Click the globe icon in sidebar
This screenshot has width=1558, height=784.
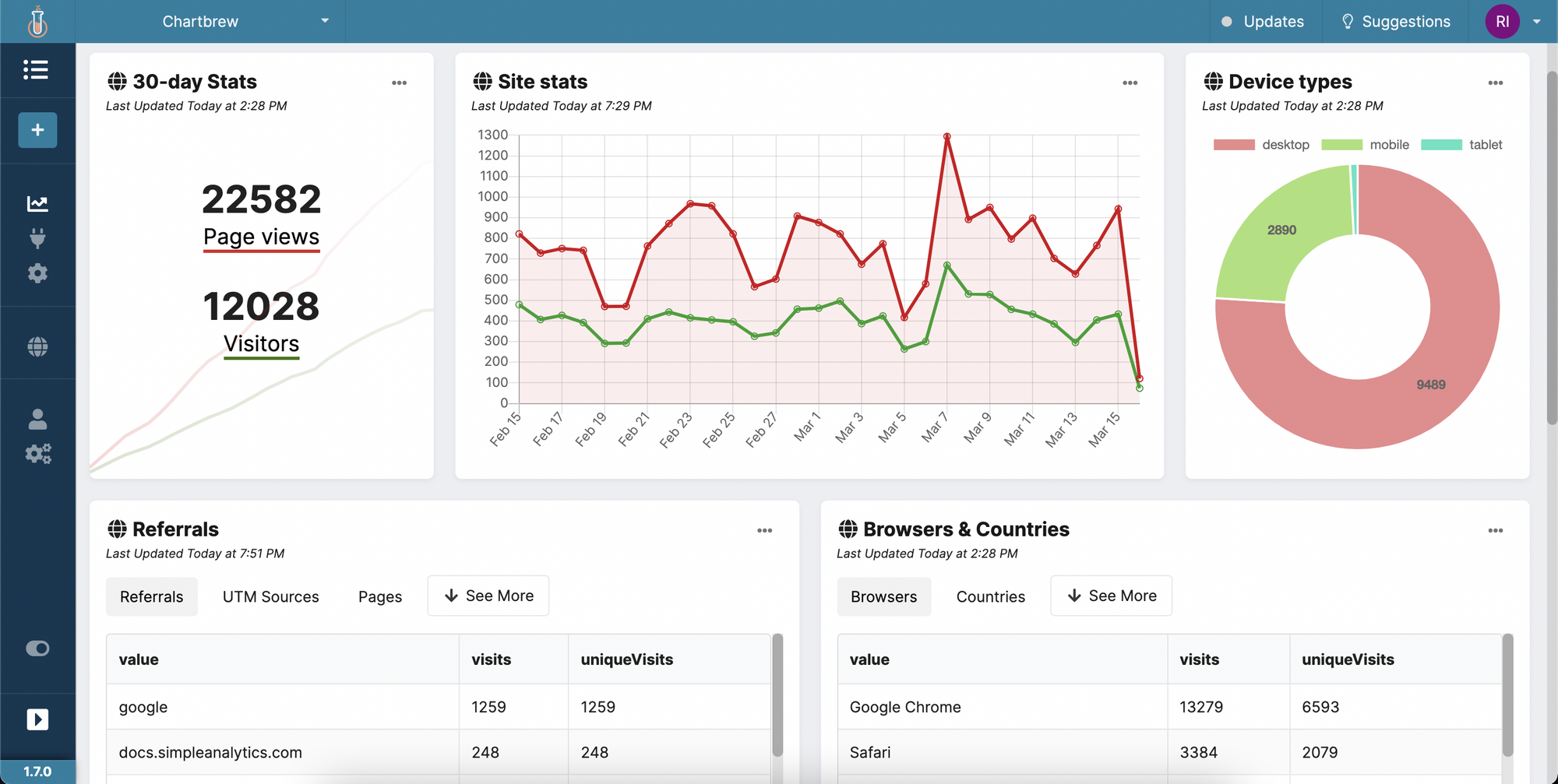click(x=37, y=346)
